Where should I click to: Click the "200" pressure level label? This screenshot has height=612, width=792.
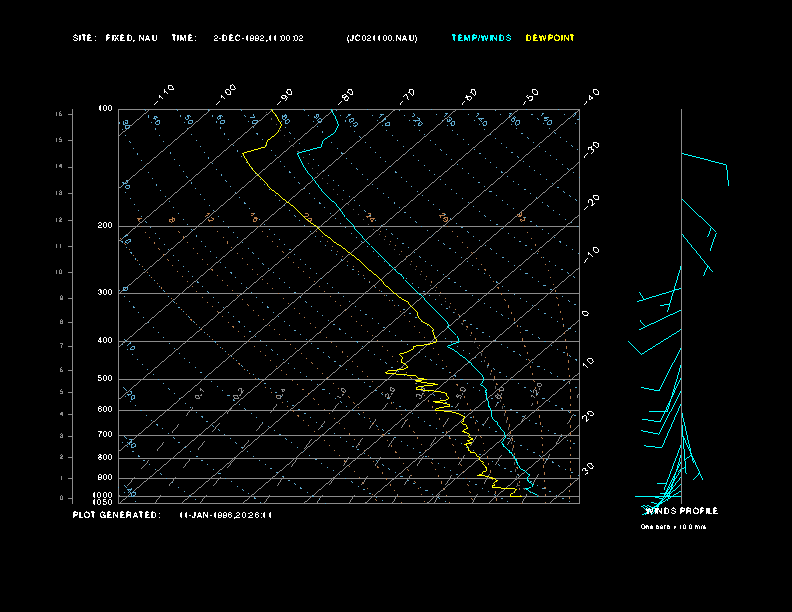pos(105,225)
